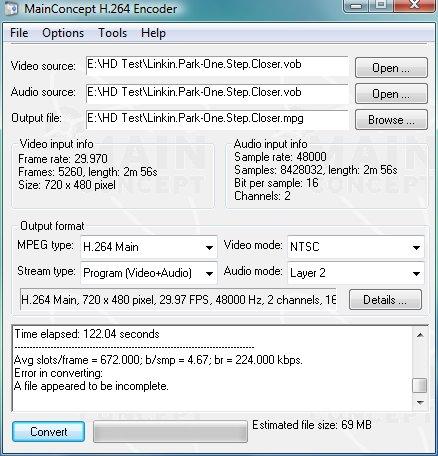The width and height of the screenshot is (438, 456).
Task: Click 'A file appeared to be incomplete.' message
Action: tap(91, 386)
